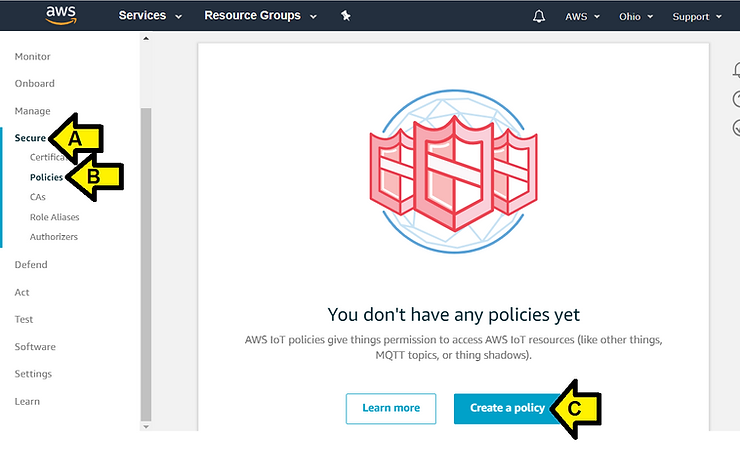Open the notifications bell in header
The image size is (740, 470).
pos(538,17)
